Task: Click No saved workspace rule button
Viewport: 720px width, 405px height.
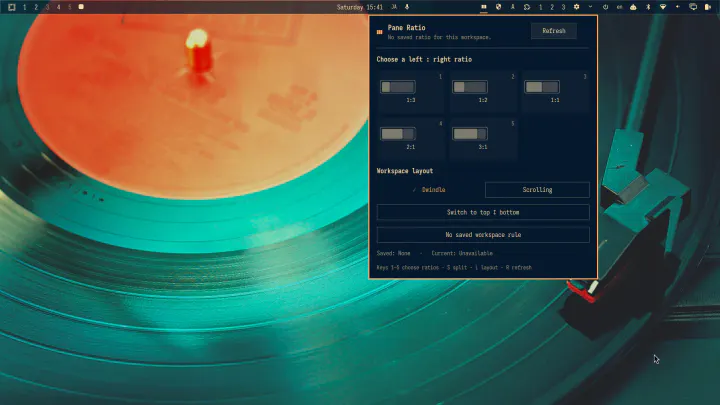Action: coord(483,235)
